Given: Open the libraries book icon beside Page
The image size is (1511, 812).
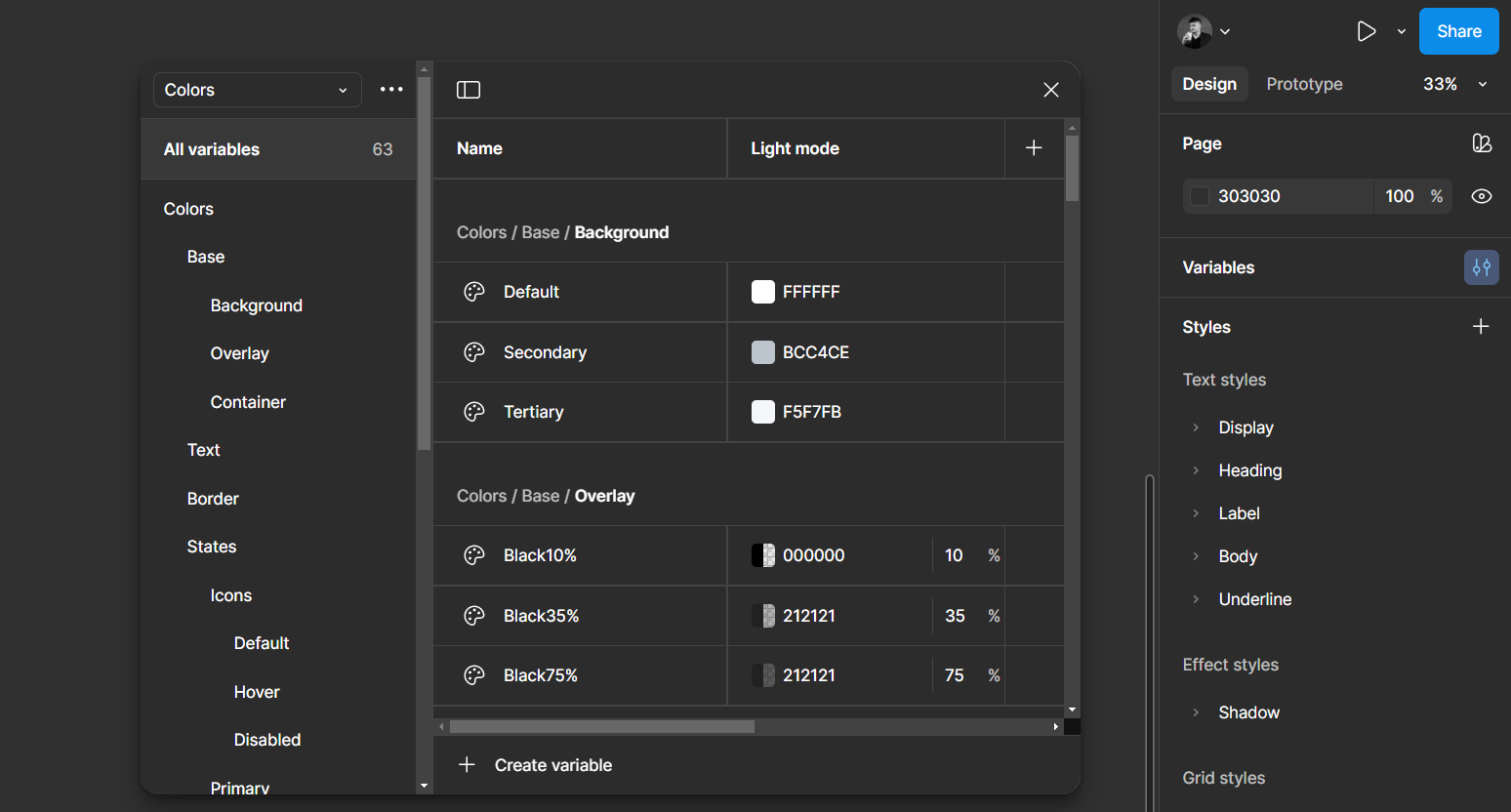Looking at the screenshot, I should pos(1481,143).
